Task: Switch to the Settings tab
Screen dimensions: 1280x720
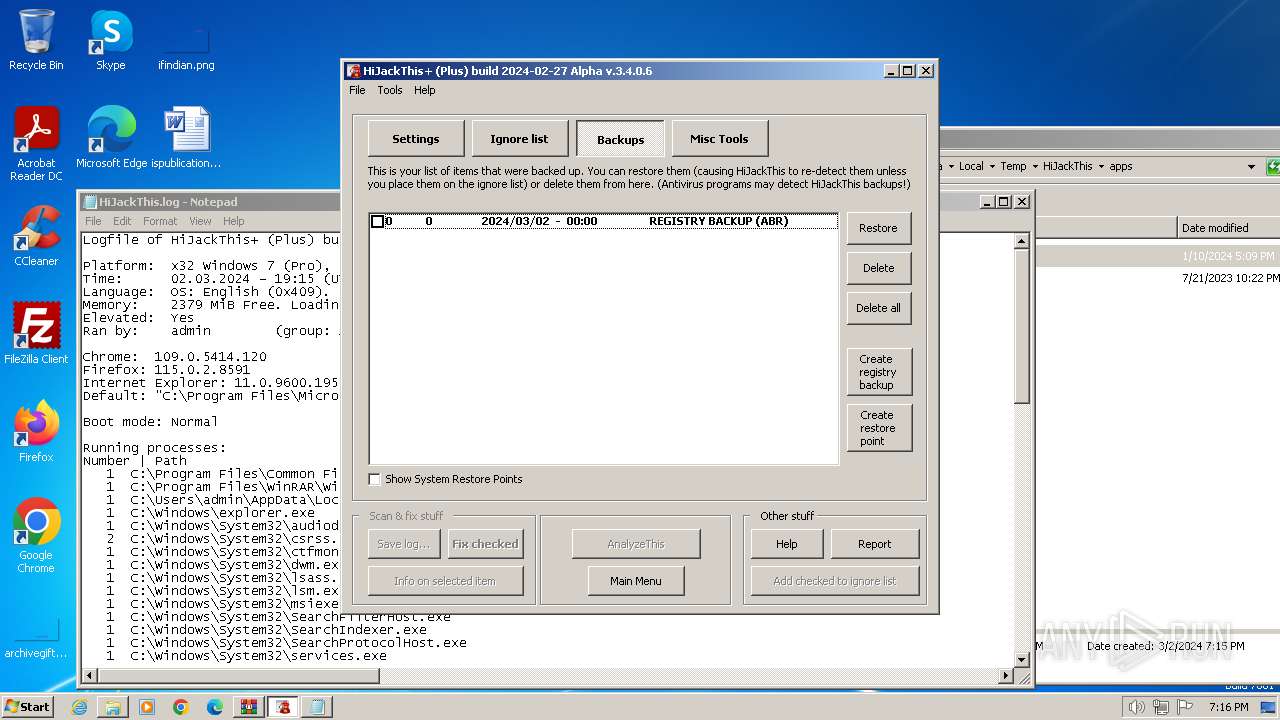Action: (416, 139)
